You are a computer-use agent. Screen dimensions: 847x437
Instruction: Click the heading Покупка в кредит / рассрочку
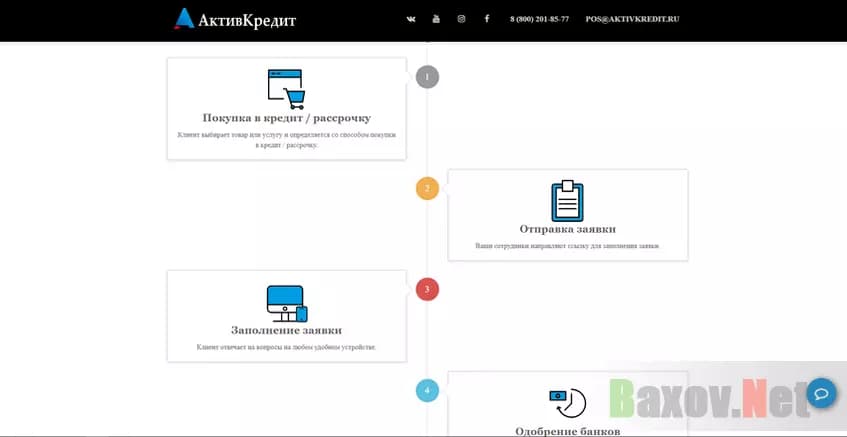[287, 118]
